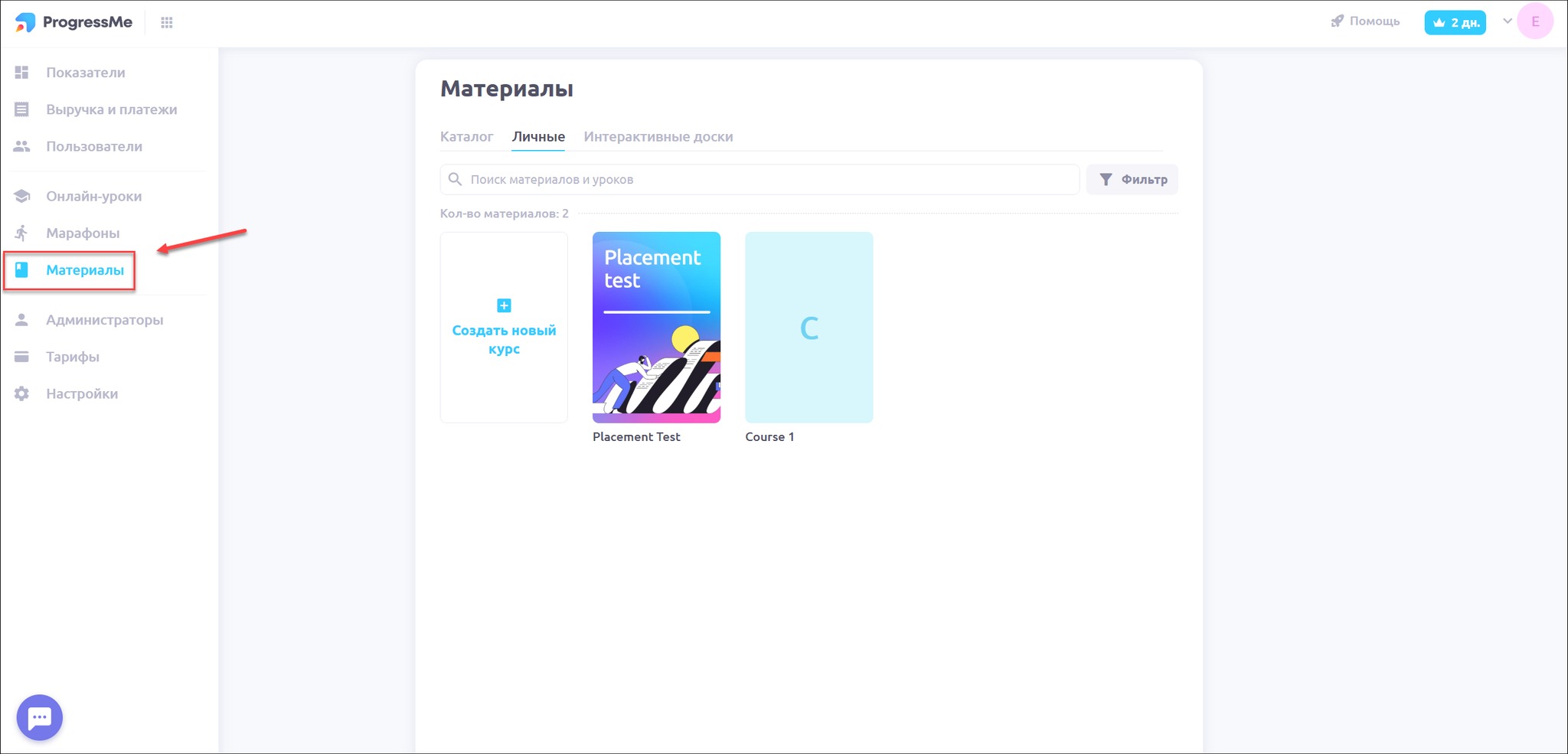The width and height of the screenshot is (1568, 754).
Task: Click the rocket icon next to Помощь
Action: [x=1337, y=21]
